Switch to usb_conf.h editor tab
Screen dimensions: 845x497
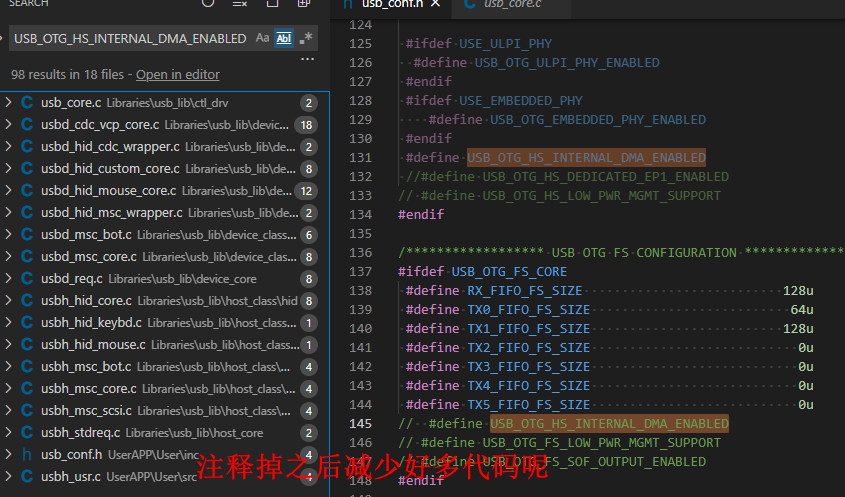391,4
